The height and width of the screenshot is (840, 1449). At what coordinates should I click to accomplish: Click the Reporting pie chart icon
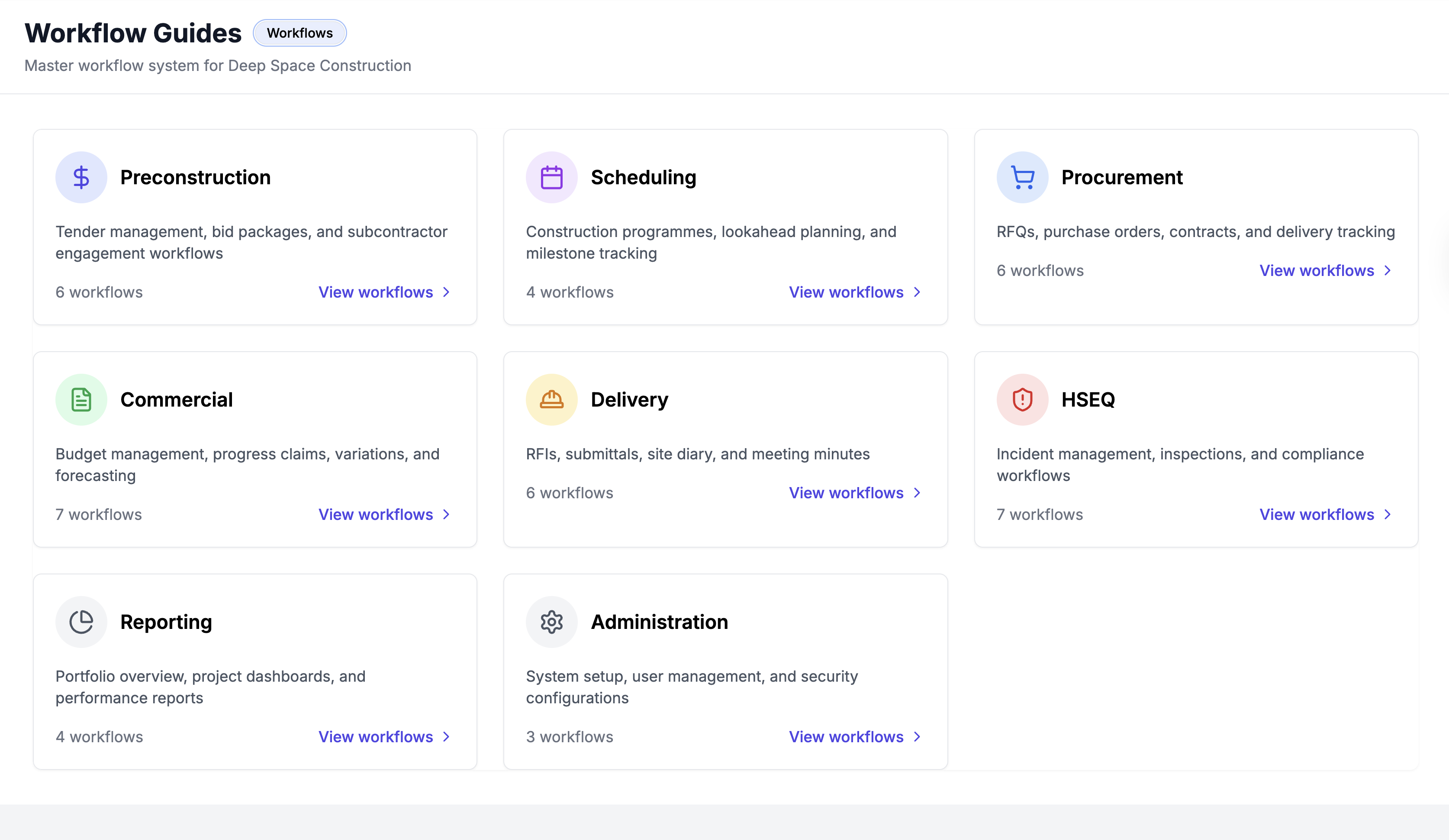81,622
